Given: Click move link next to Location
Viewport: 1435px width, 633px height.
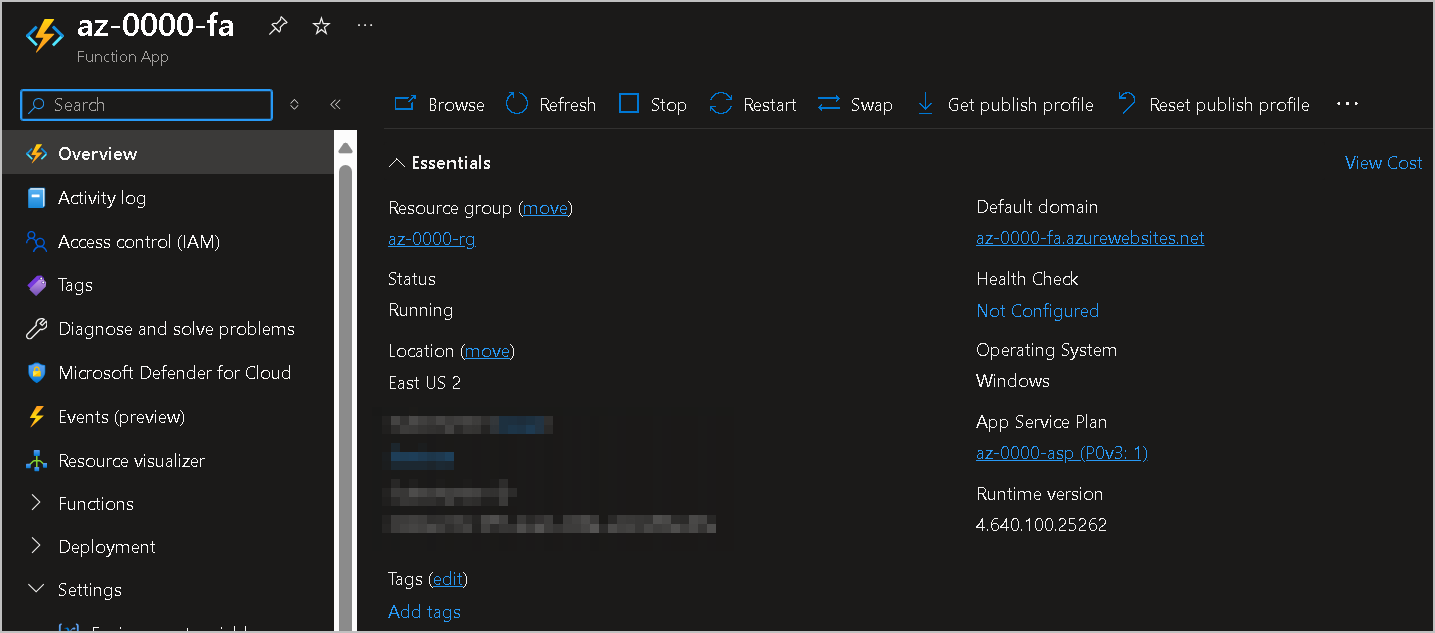Looking at the screenshot, I should click(488, 351).
